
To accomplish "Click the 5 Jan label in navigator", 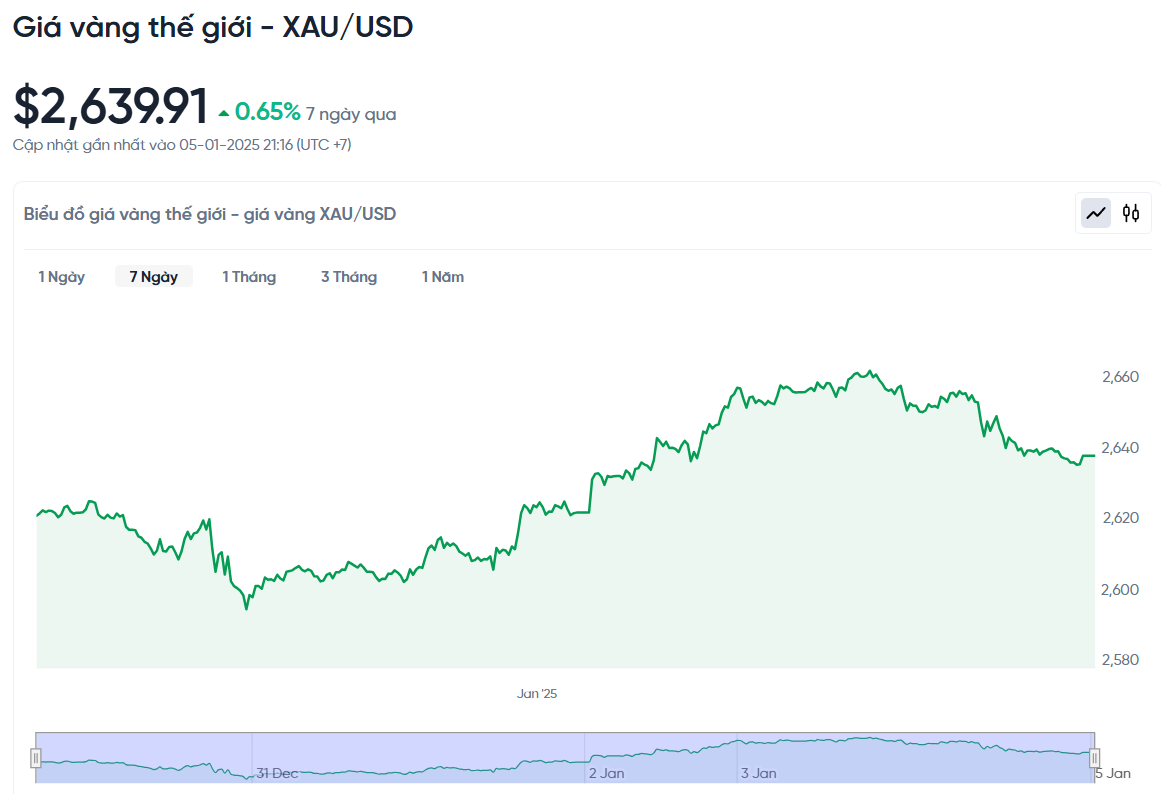I will (1113, 773).
